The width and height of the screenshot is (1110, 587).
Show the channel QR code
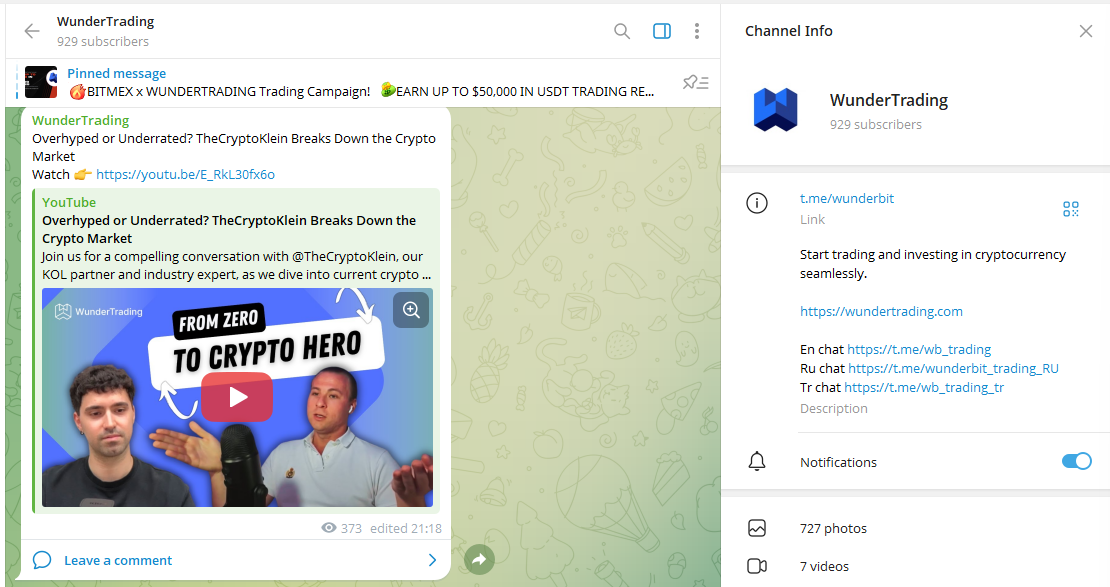coord(1070,209)
